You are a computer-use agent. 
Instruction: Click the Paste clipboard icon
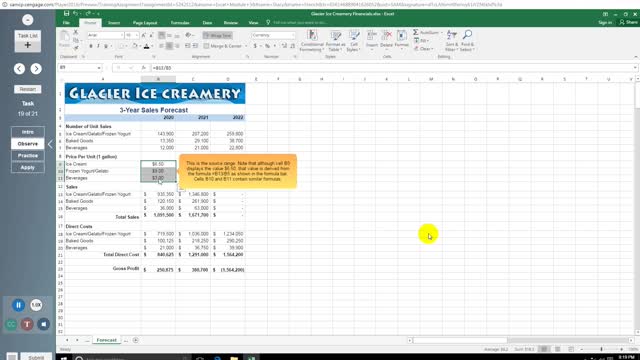65,37
